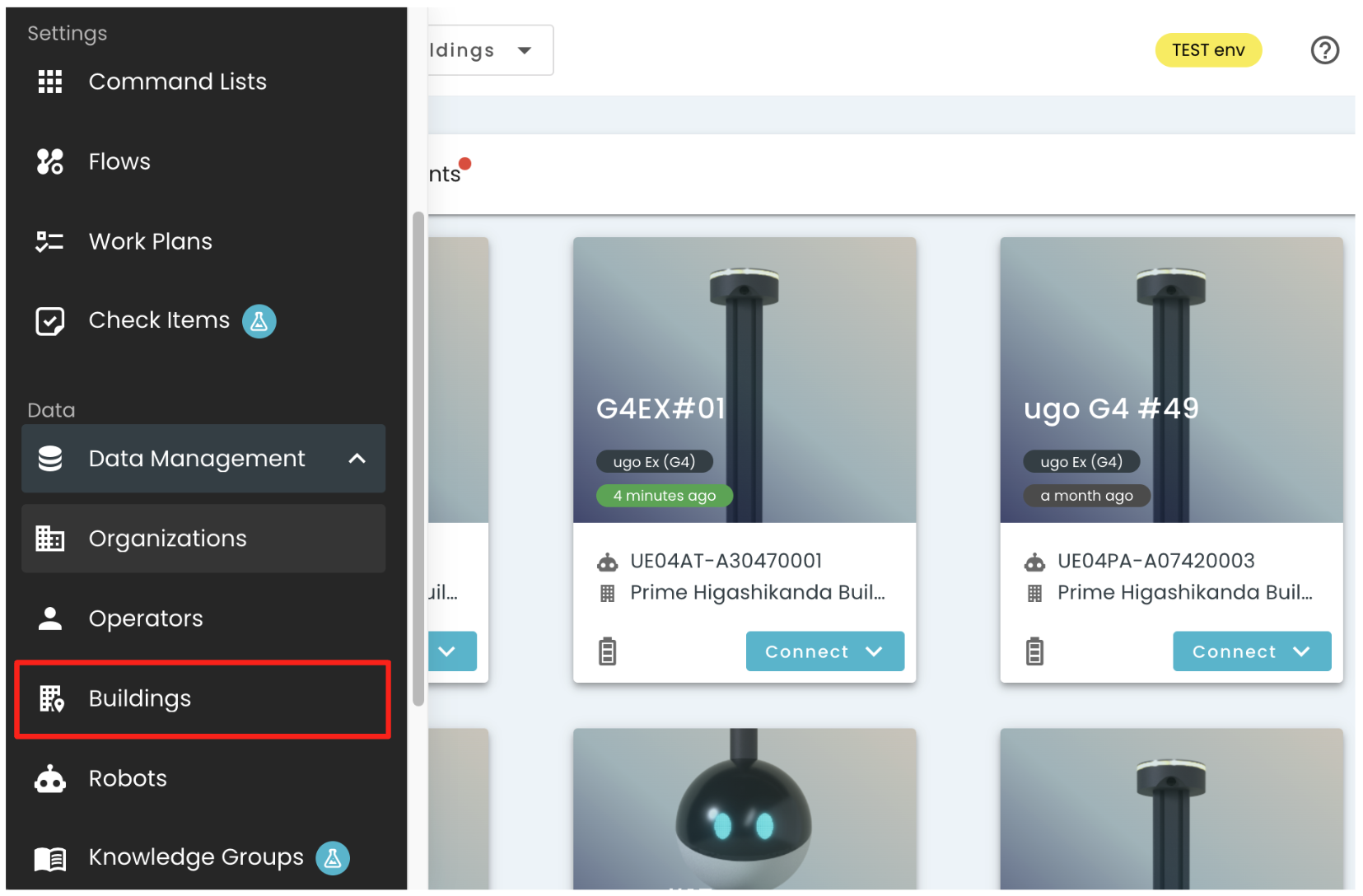Click serial number UE04AT-A30470001
The height and width of the screenshot is (896, 1363).
(x=726, y=561)
